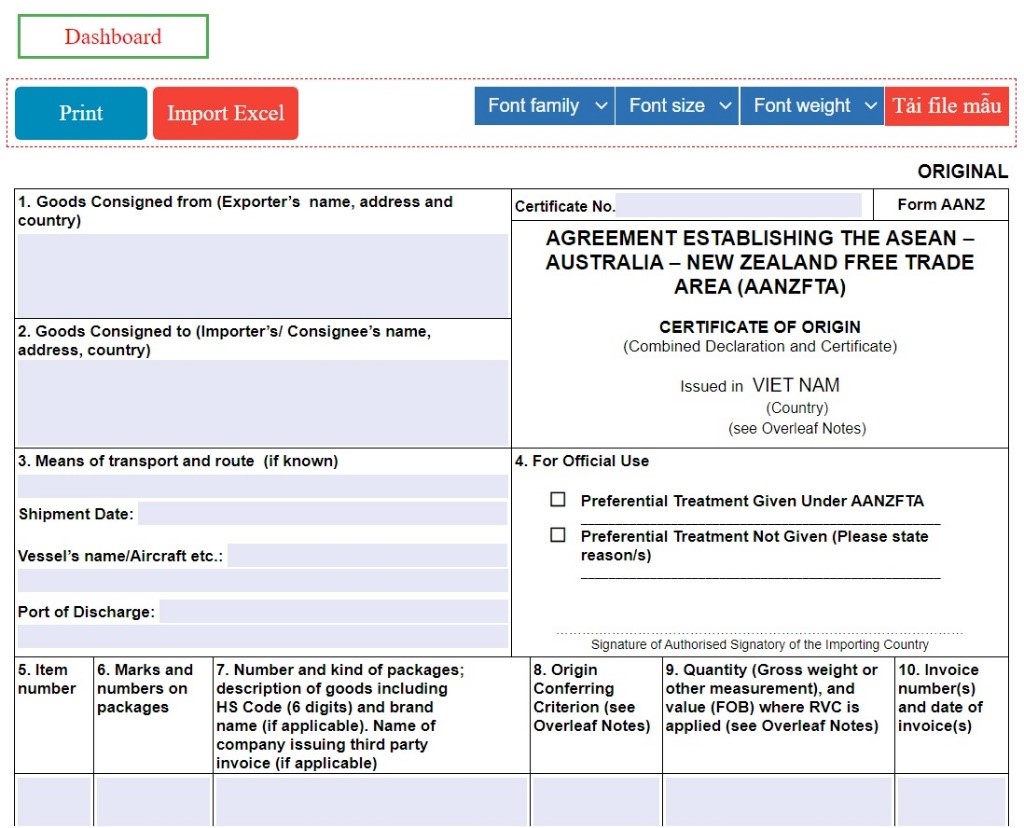Expand the Font size dropdown
This screenshot has width=1024, height=828.
click(678, 105)
